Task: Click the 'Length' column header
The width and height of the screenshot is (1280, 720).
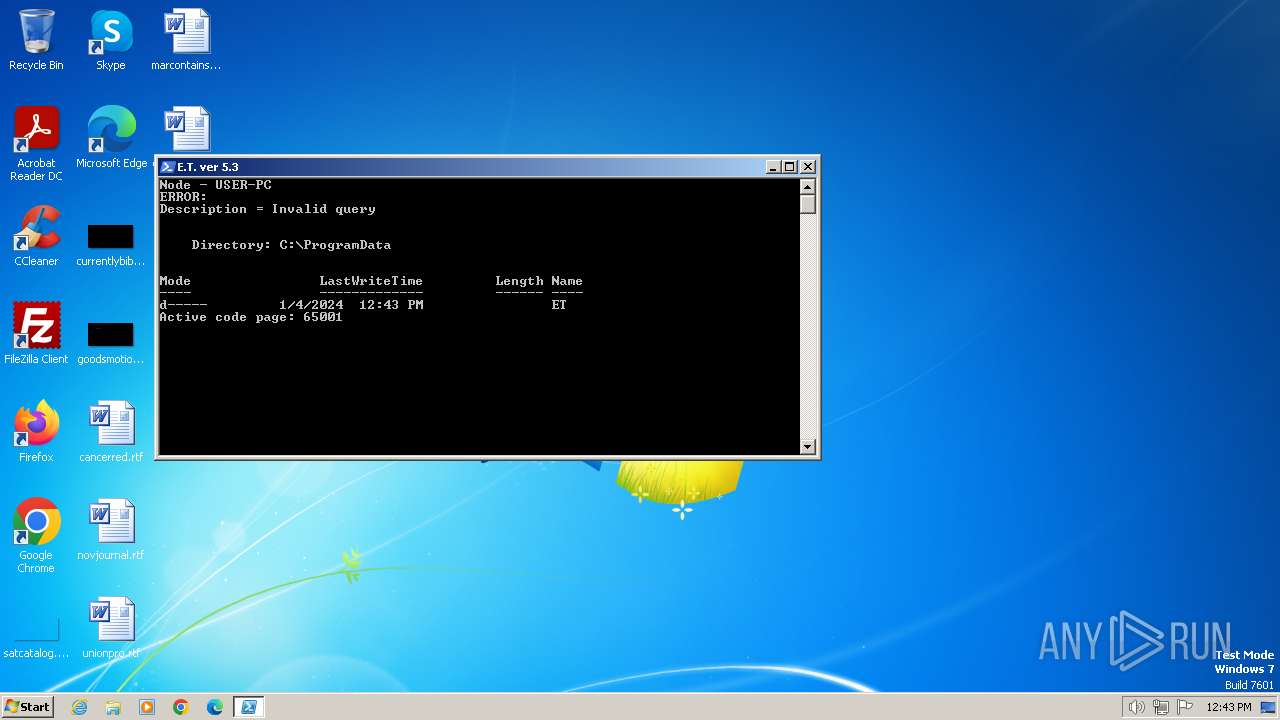Action: click(519, 281)
